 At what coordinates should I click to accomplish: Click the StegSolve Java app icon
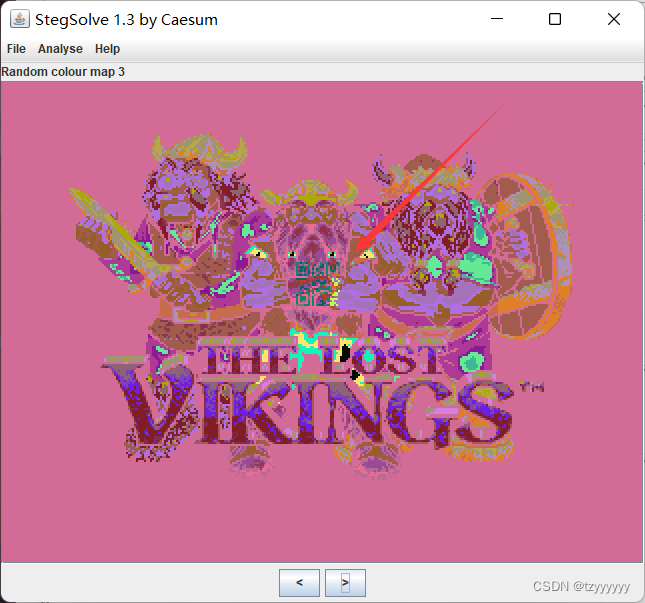[x=20, y=19]
